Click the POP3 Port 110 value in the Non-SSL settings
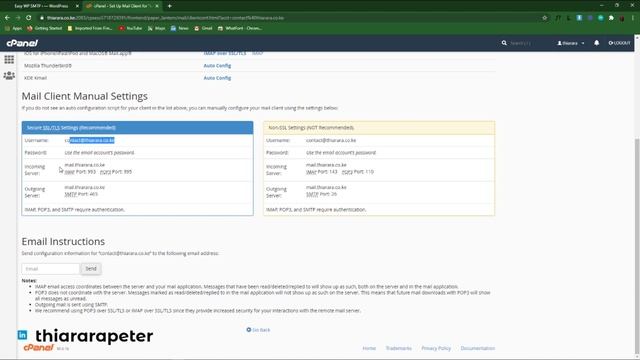The width and height of the screenshot is (640, 360). (358, 172)
